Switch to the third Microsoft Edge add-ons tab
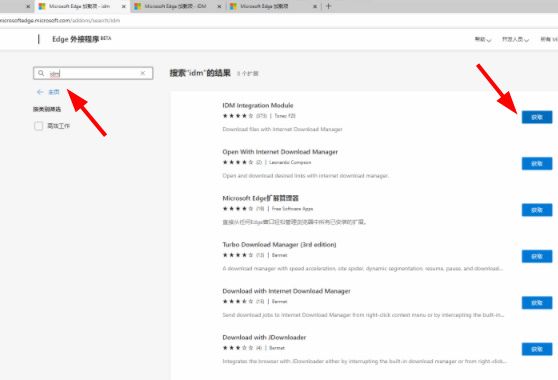 tap(273, 6)
